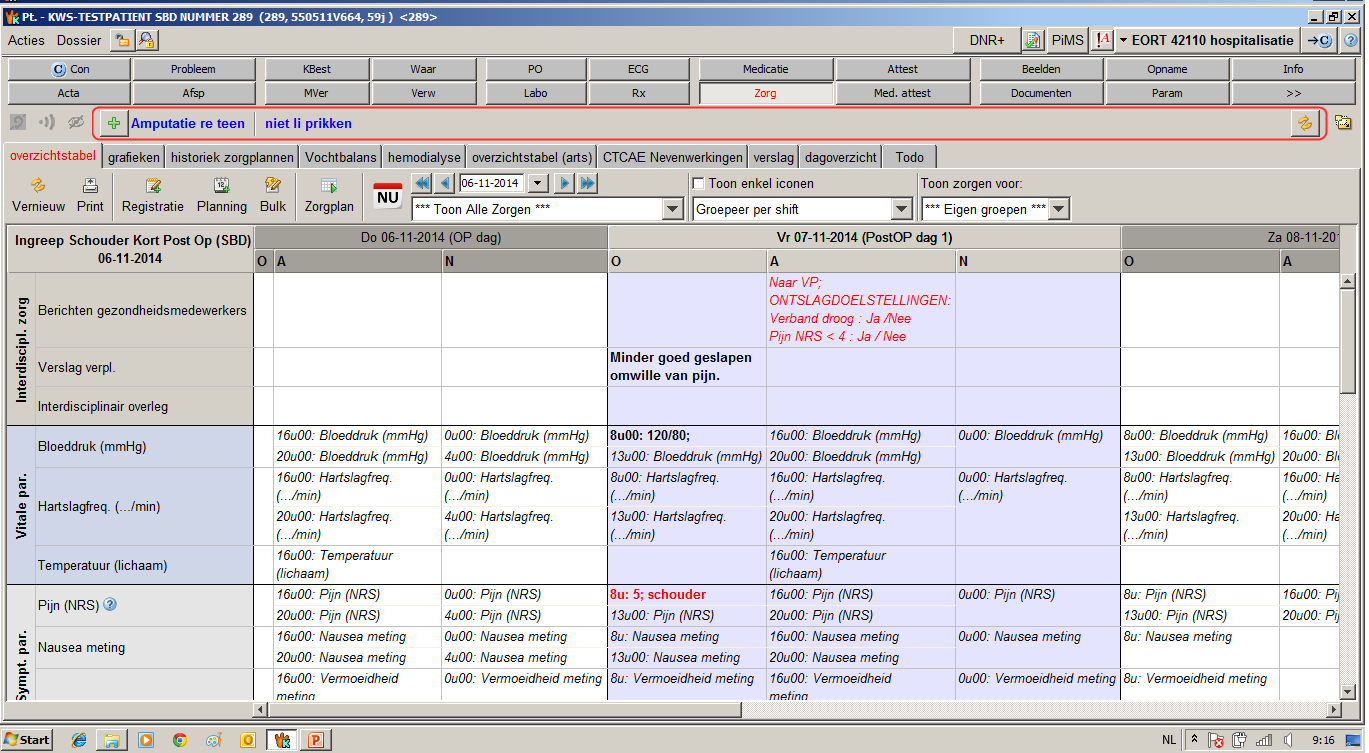Click the key-and-lock icon beside Dossier
The width and height of the screenshot is (1369, 753).
tap(146, 40)
